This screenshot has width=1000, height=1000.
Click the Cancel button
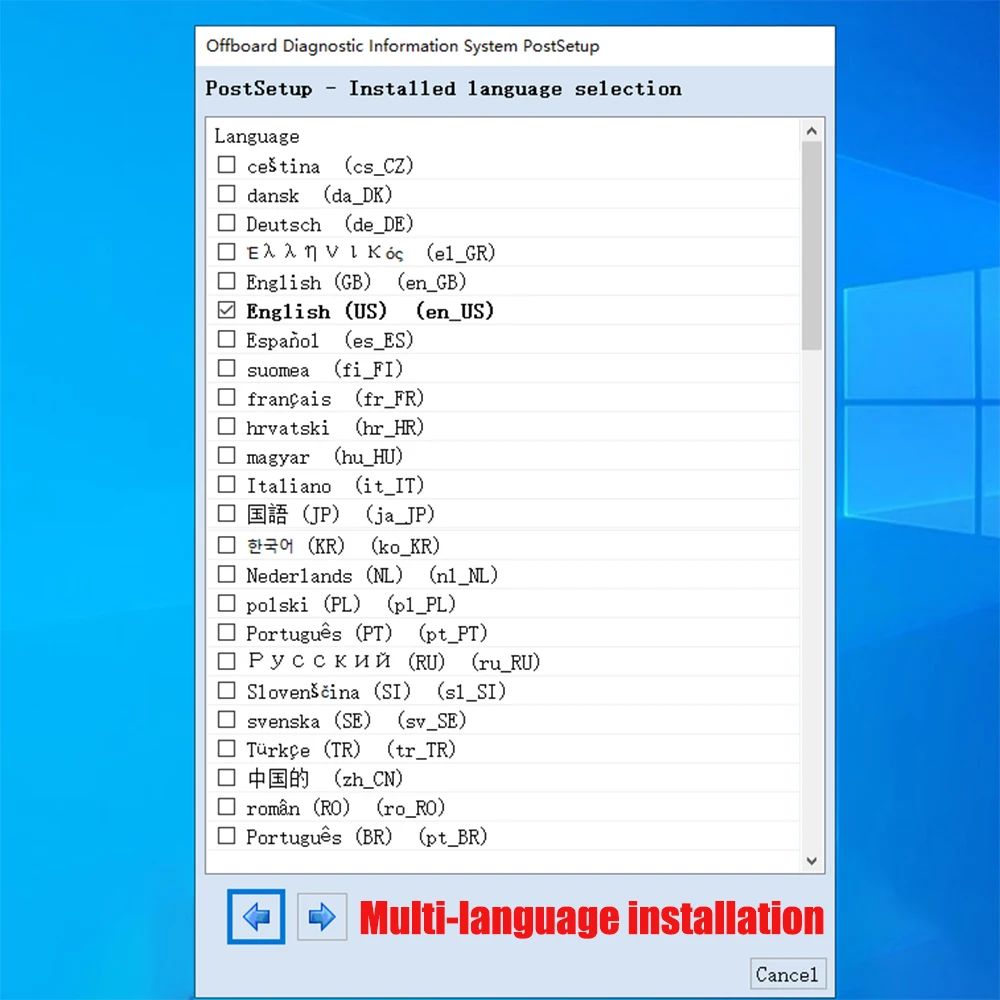point(787,974)
